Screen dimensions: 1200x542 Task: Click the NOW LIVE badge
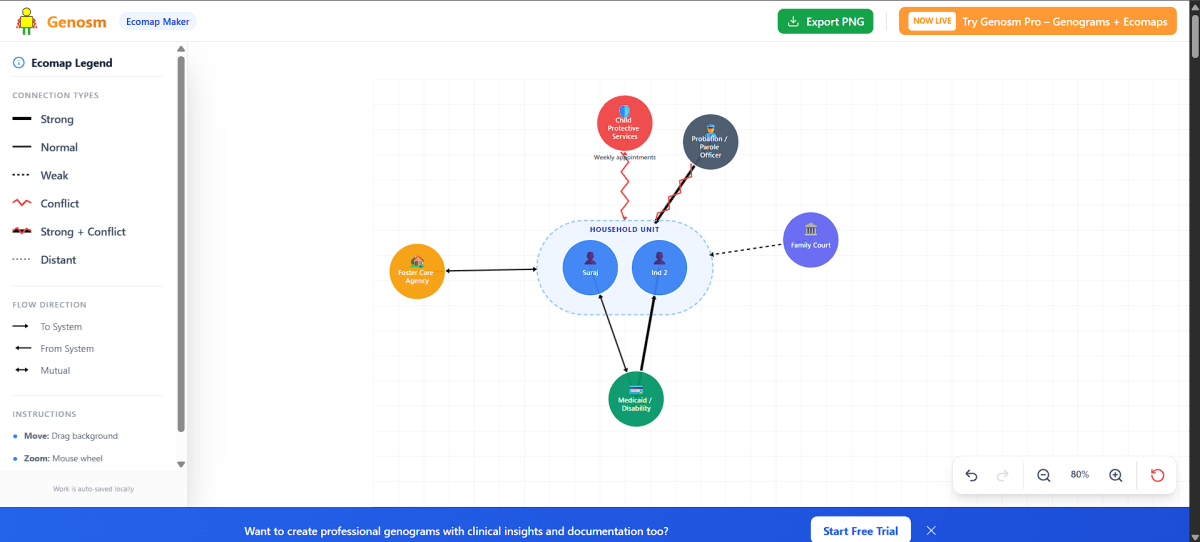(931, 21)
